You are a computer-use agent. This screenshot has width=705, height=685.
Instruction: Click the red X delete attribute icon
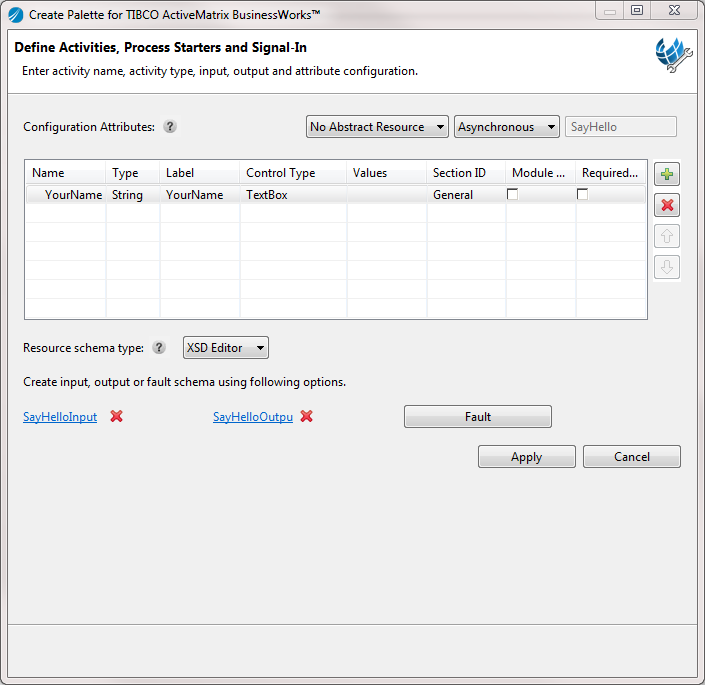tap(667, 205)
